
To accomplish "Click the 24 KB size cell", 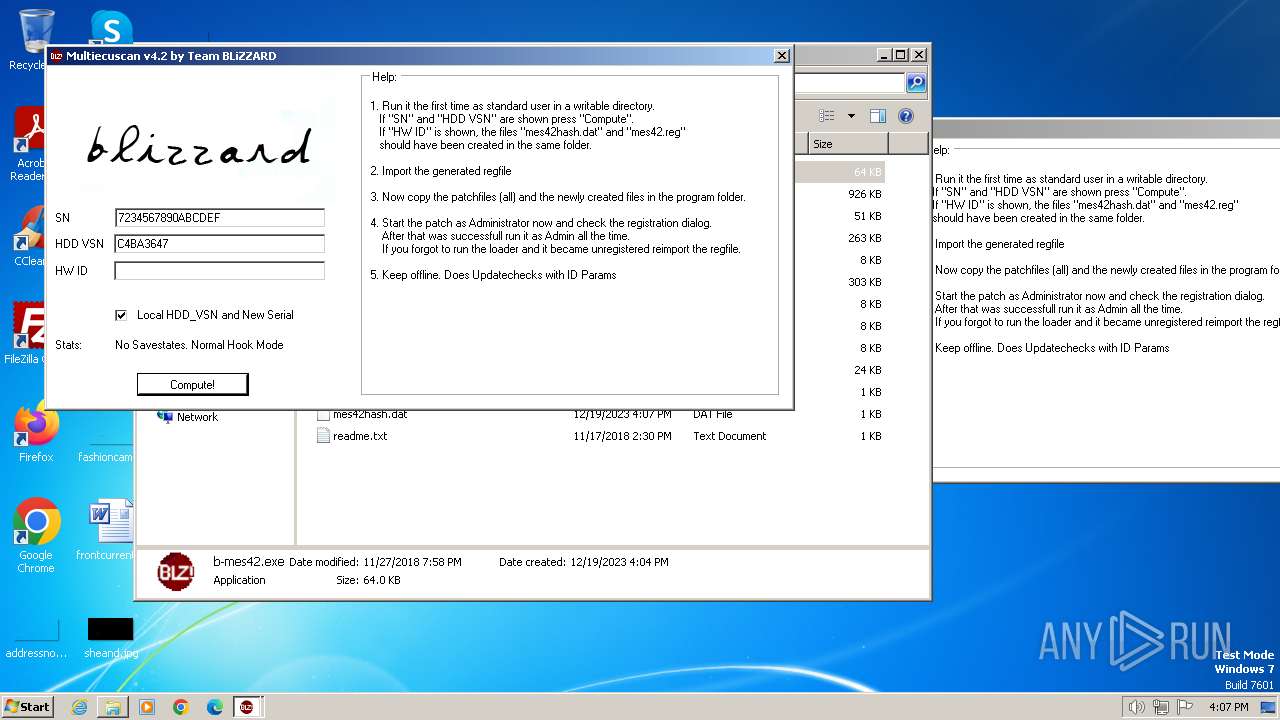I will click(867, 370).
